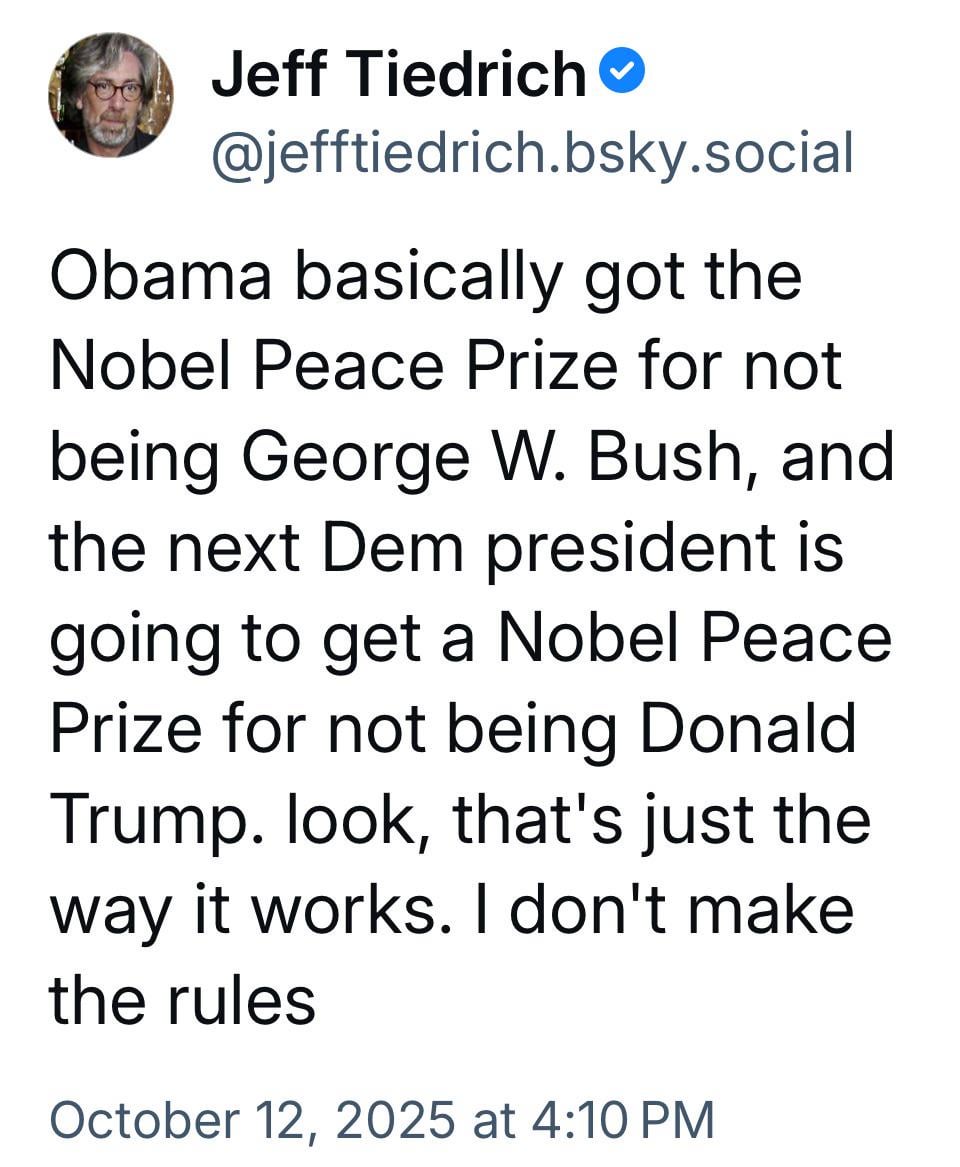Click the word going in the post

coord(134,640)
